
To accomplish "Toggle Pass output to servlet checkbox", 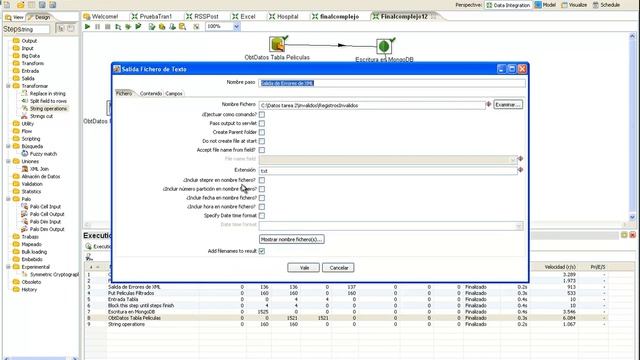I will (x=262, y=123).
